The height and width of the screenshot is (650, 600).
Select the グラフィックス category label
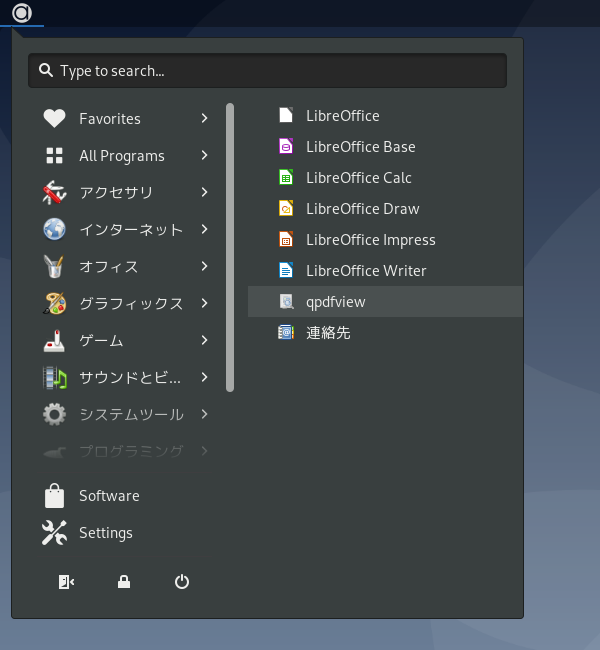131,303
